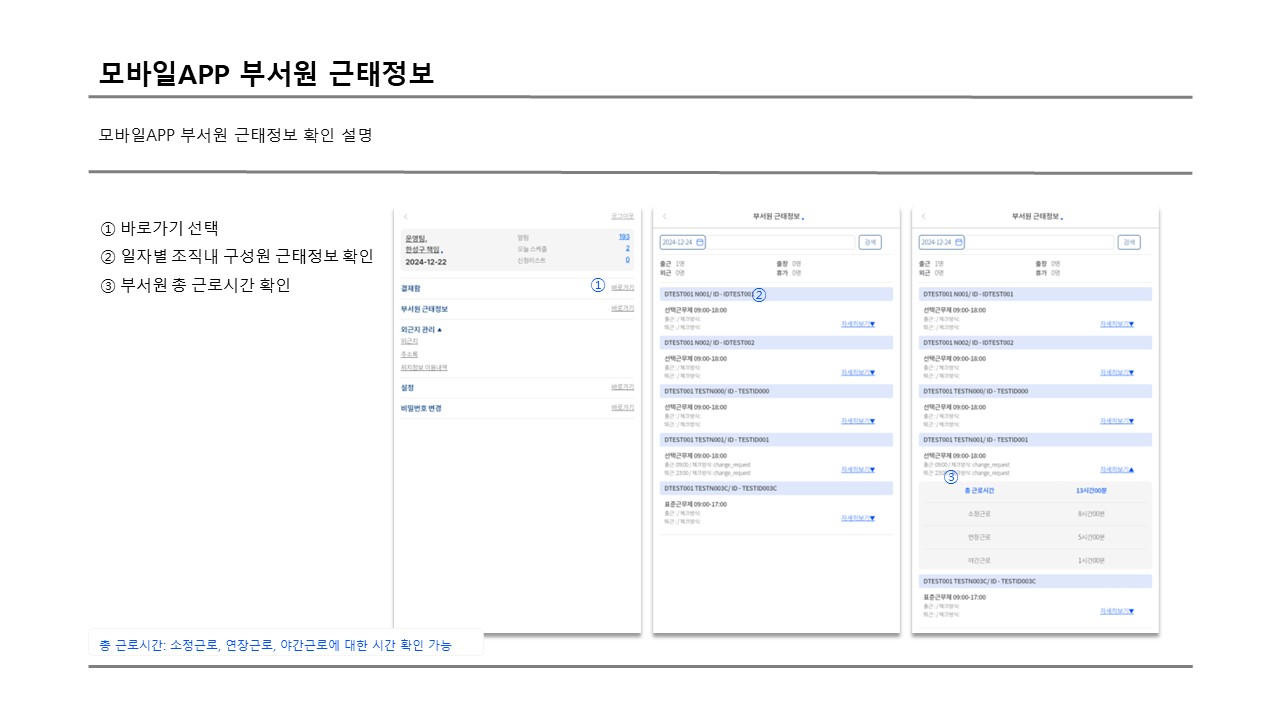Open the 주소록 submenu link
Screen dimensions: 1280x720
[409, 354]
